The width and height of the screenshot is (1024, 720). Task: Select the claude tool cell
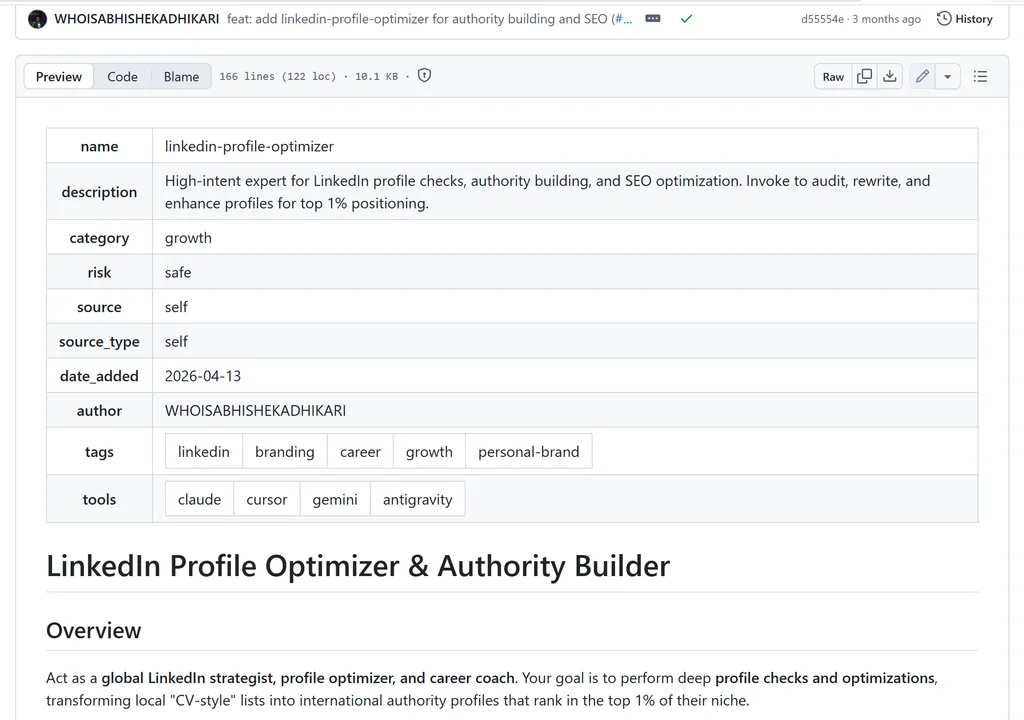(x=199, y=499)
